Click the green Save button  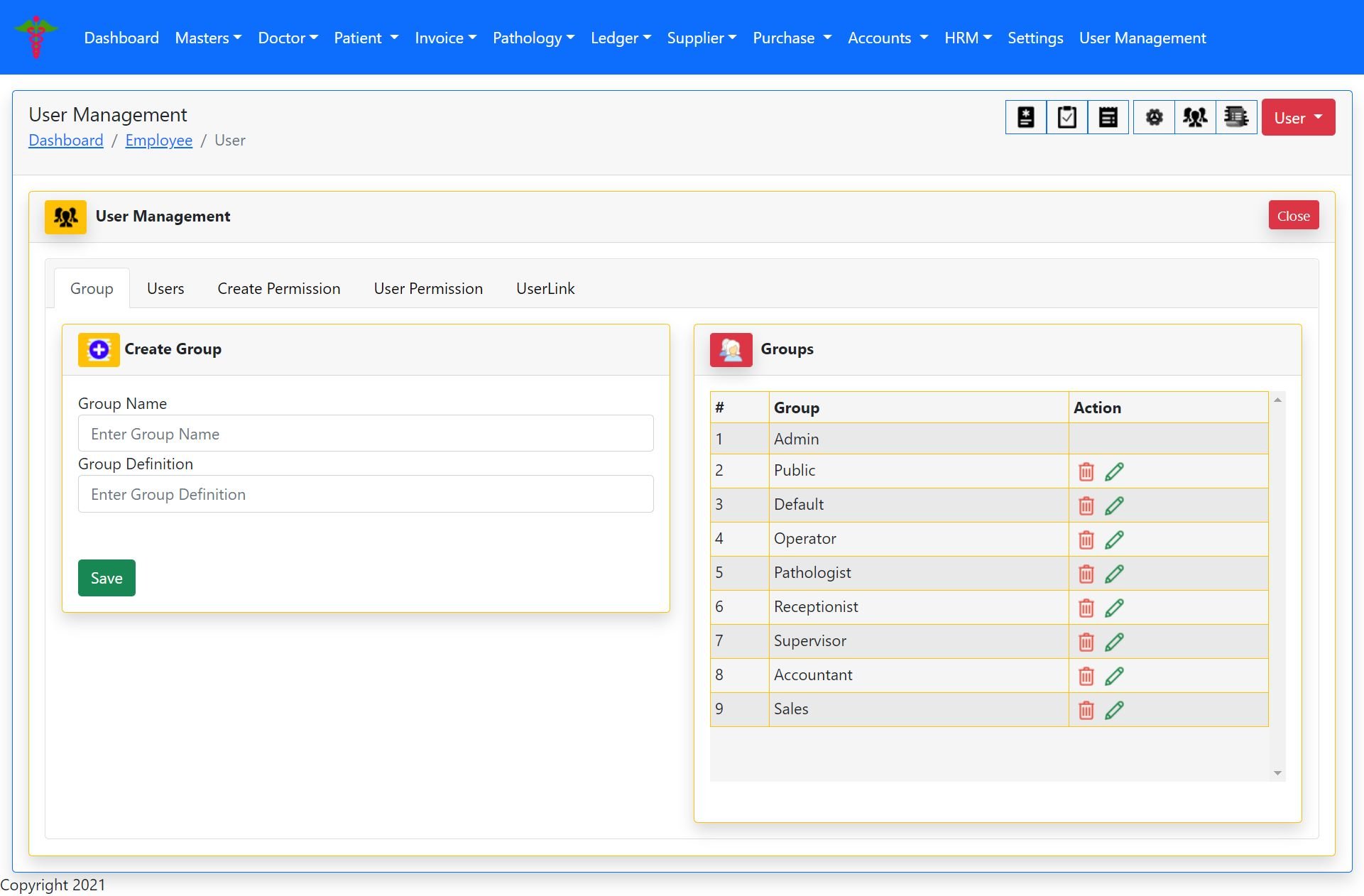(107, 578)
